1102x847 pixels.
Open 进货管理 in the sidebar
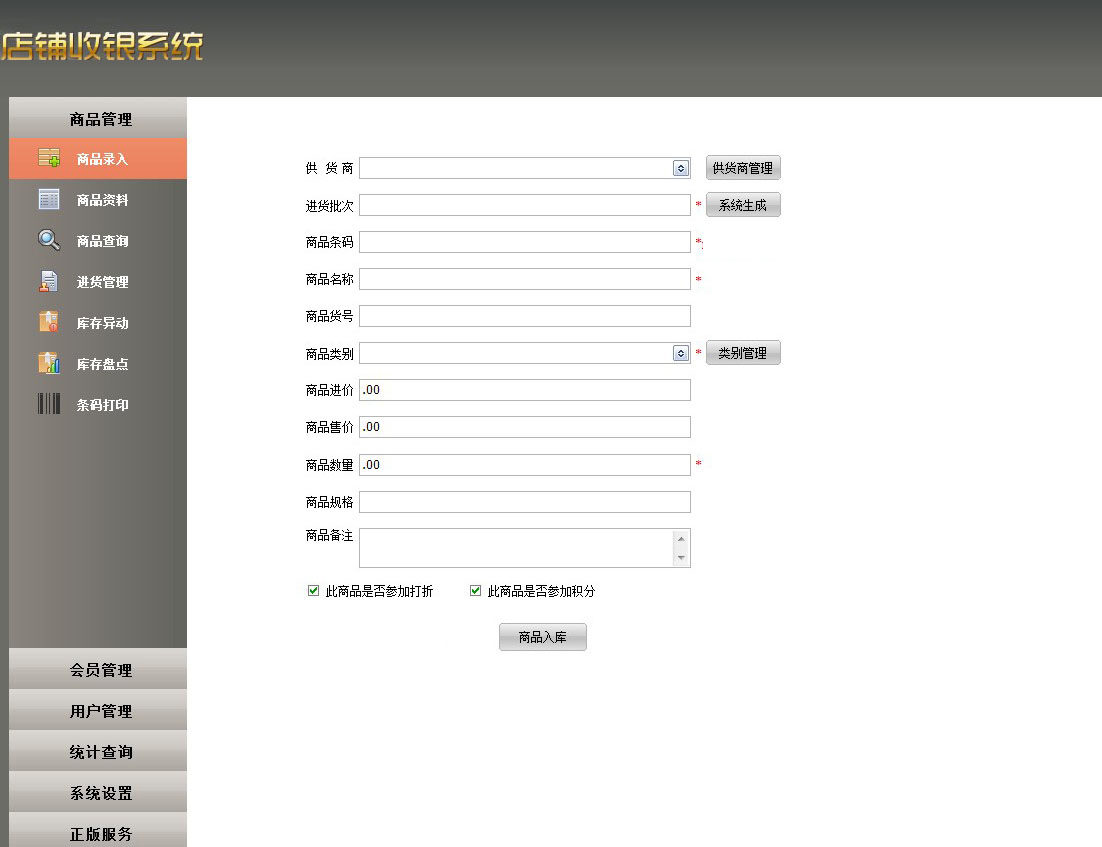point(98,282)
